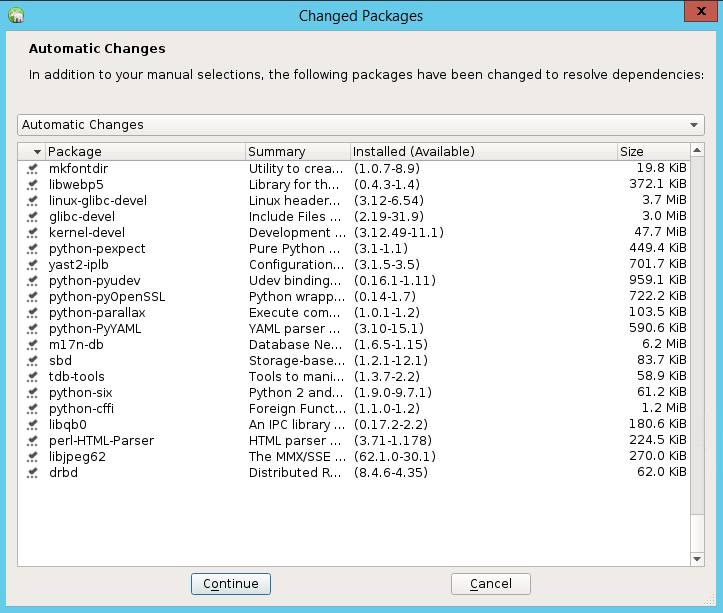The width and height of the screenshot is (723, 613).
Task: Click the status icon beside glibc-devel
Action: tap(32, 217)
